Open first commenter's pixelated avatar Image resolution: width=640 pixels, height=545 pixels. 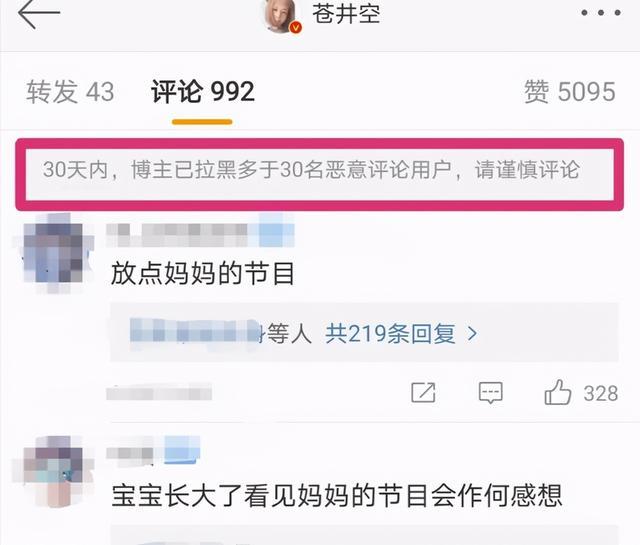point(54,253)
